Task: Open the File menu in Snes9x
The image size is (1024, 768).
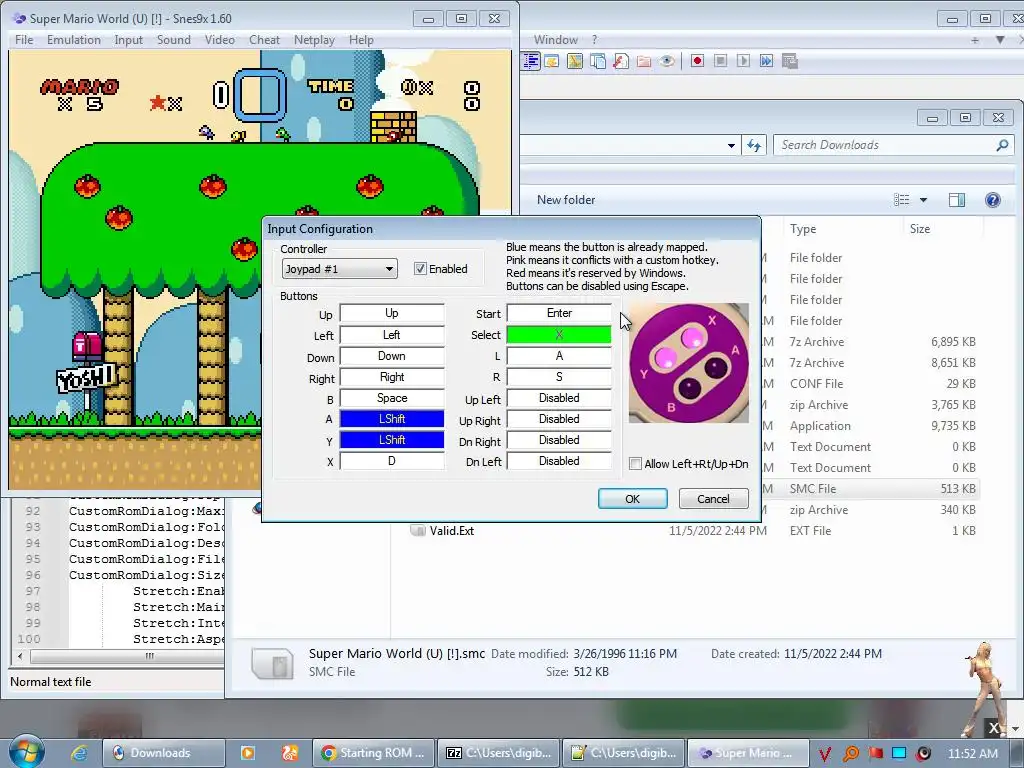Action: (24, 40)
